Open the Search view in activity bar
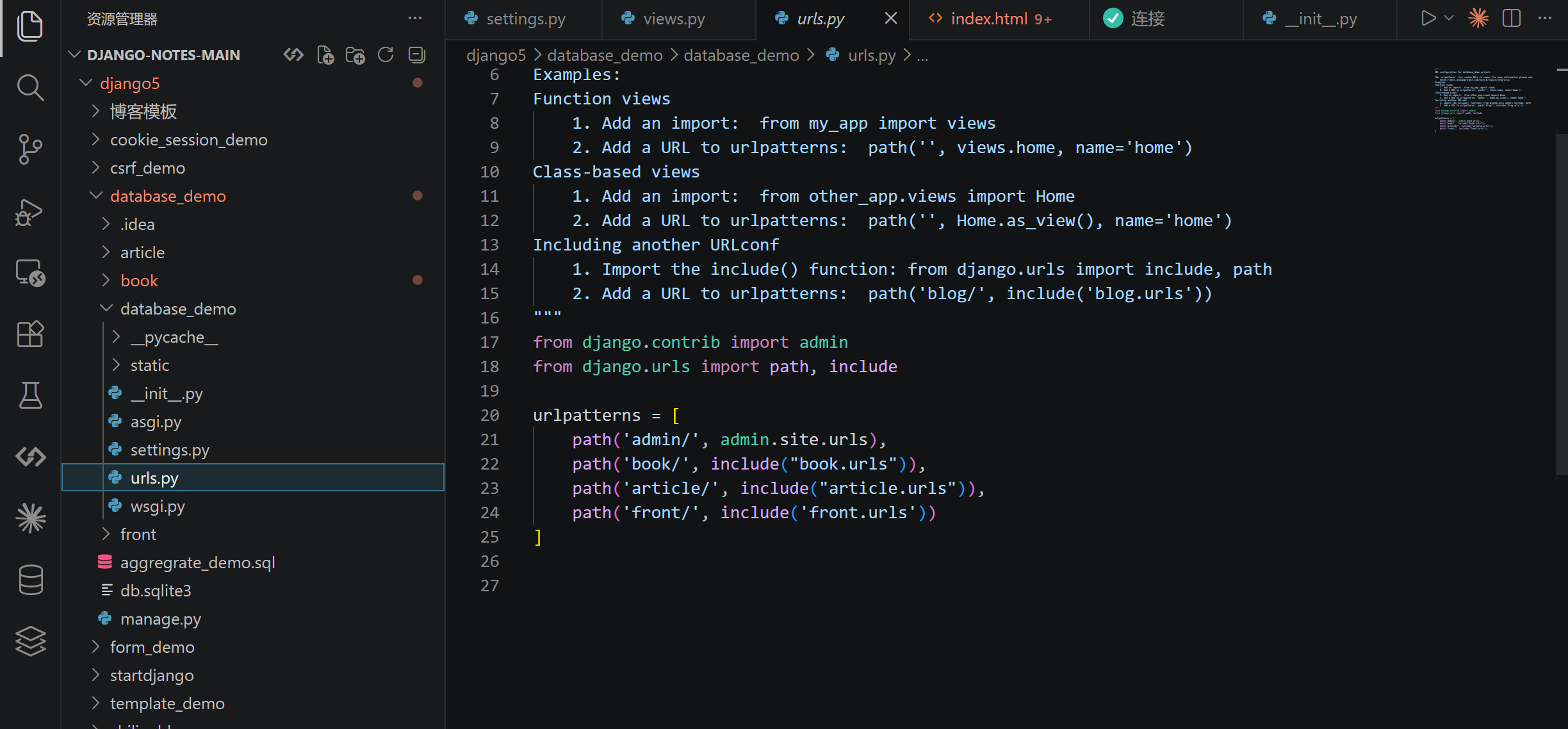This screenshot has height=729, width=1568. coord(30,87)
